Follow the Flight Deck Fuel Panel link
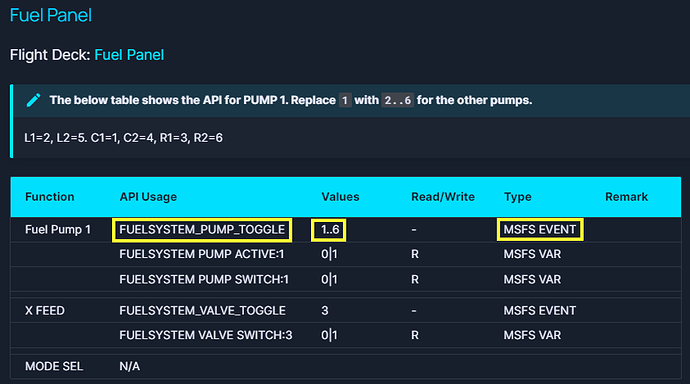The width and height of the screenshot is (690, 384). (129, 55)
